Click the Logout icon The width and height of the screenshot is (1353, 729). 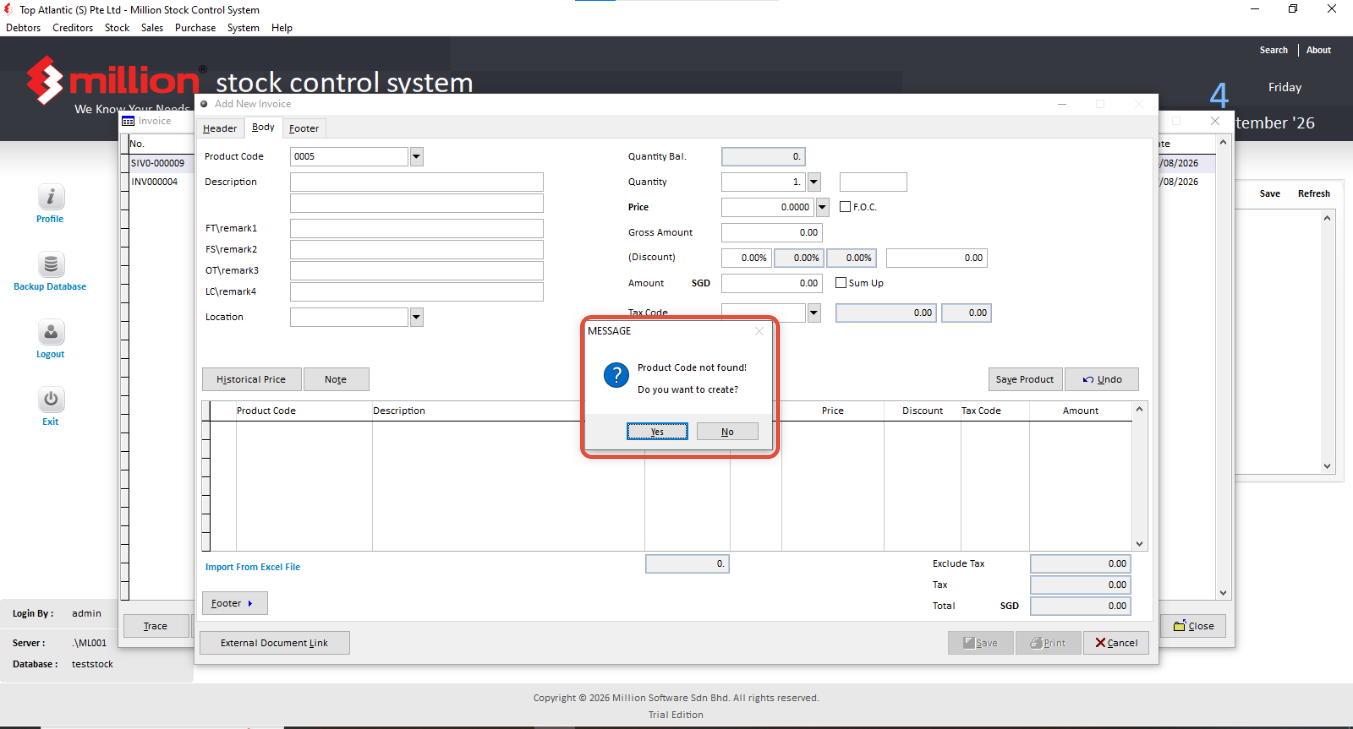point(50,332)
